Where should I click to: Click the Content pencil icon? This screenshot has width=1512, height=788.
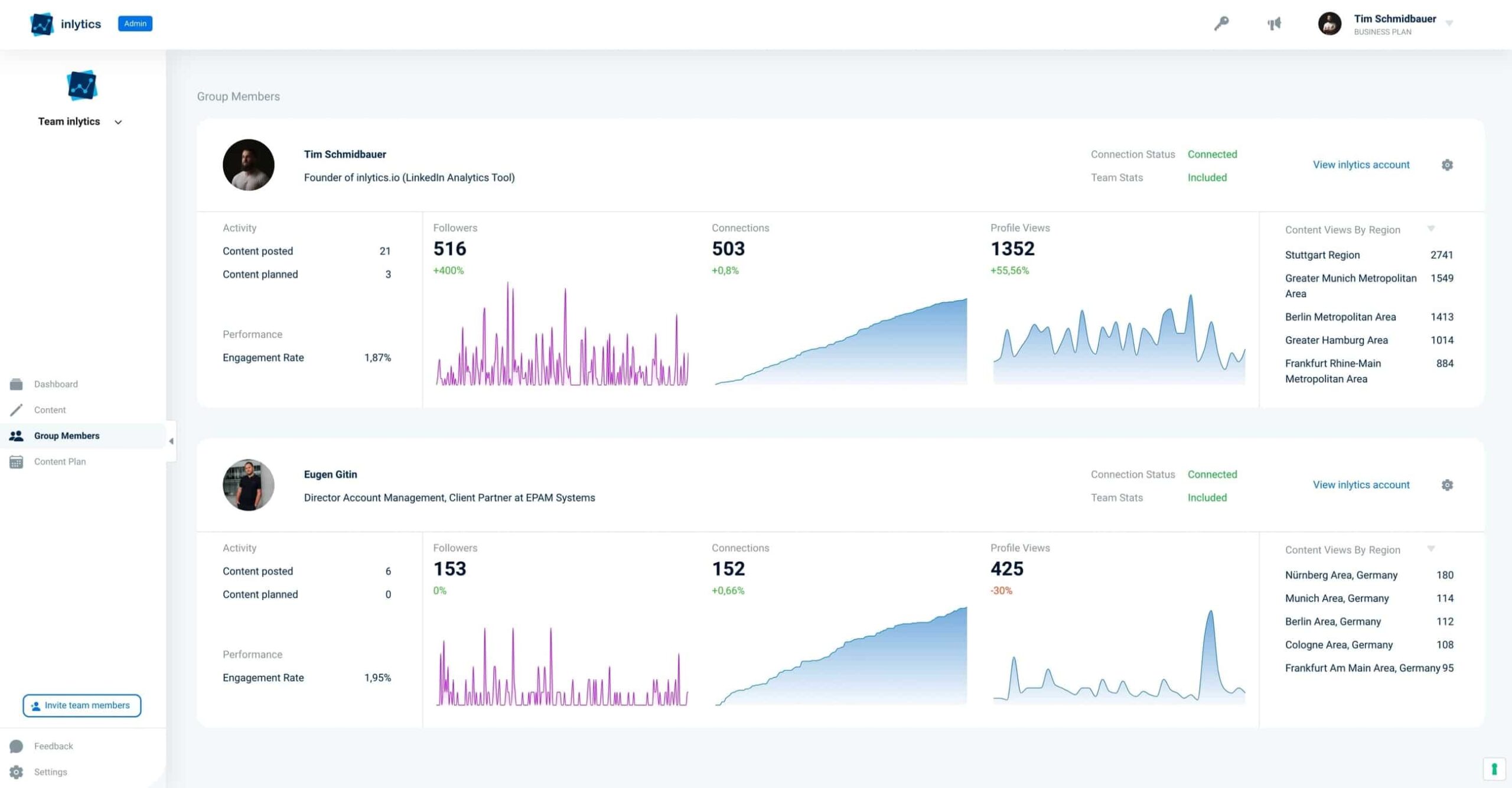(x=17, y=410)
